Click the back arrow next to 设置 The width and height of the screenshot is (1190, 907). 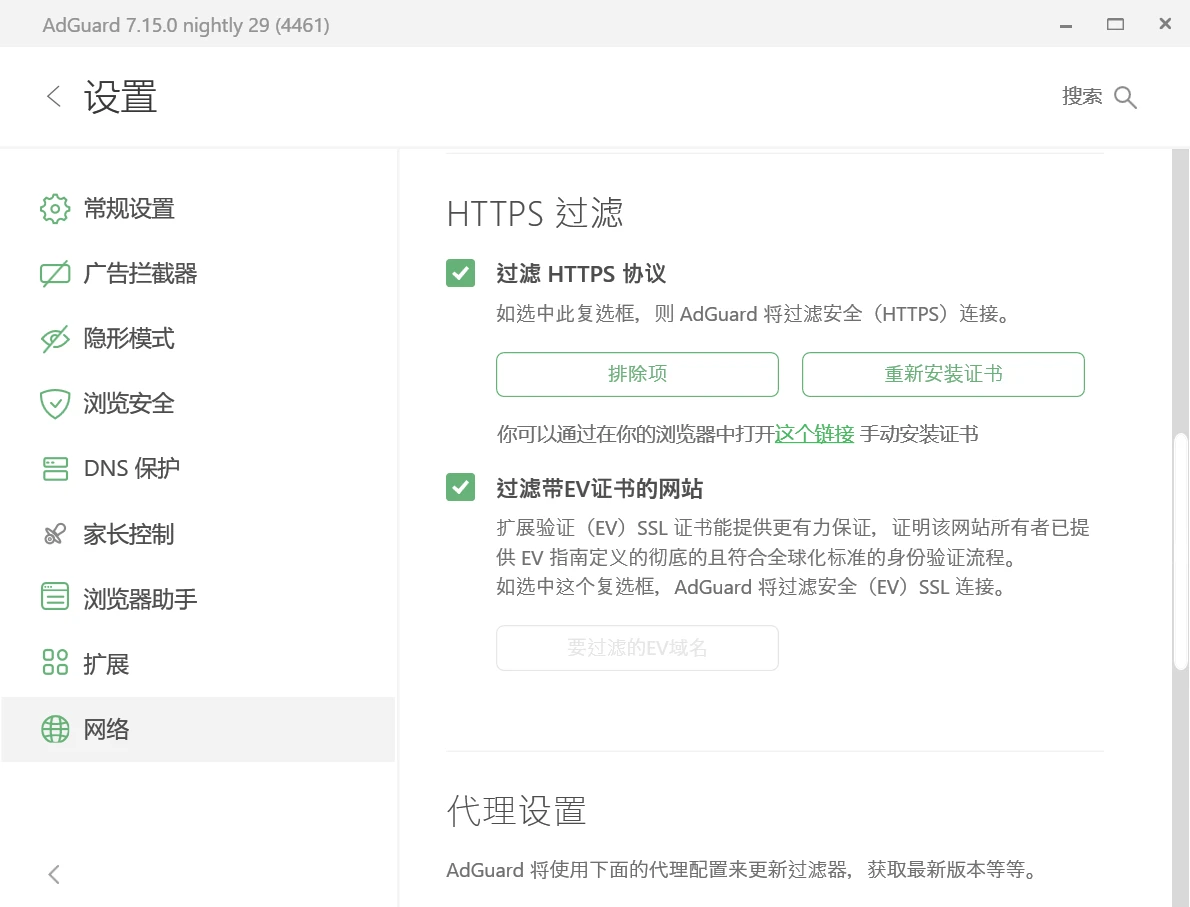53,96
